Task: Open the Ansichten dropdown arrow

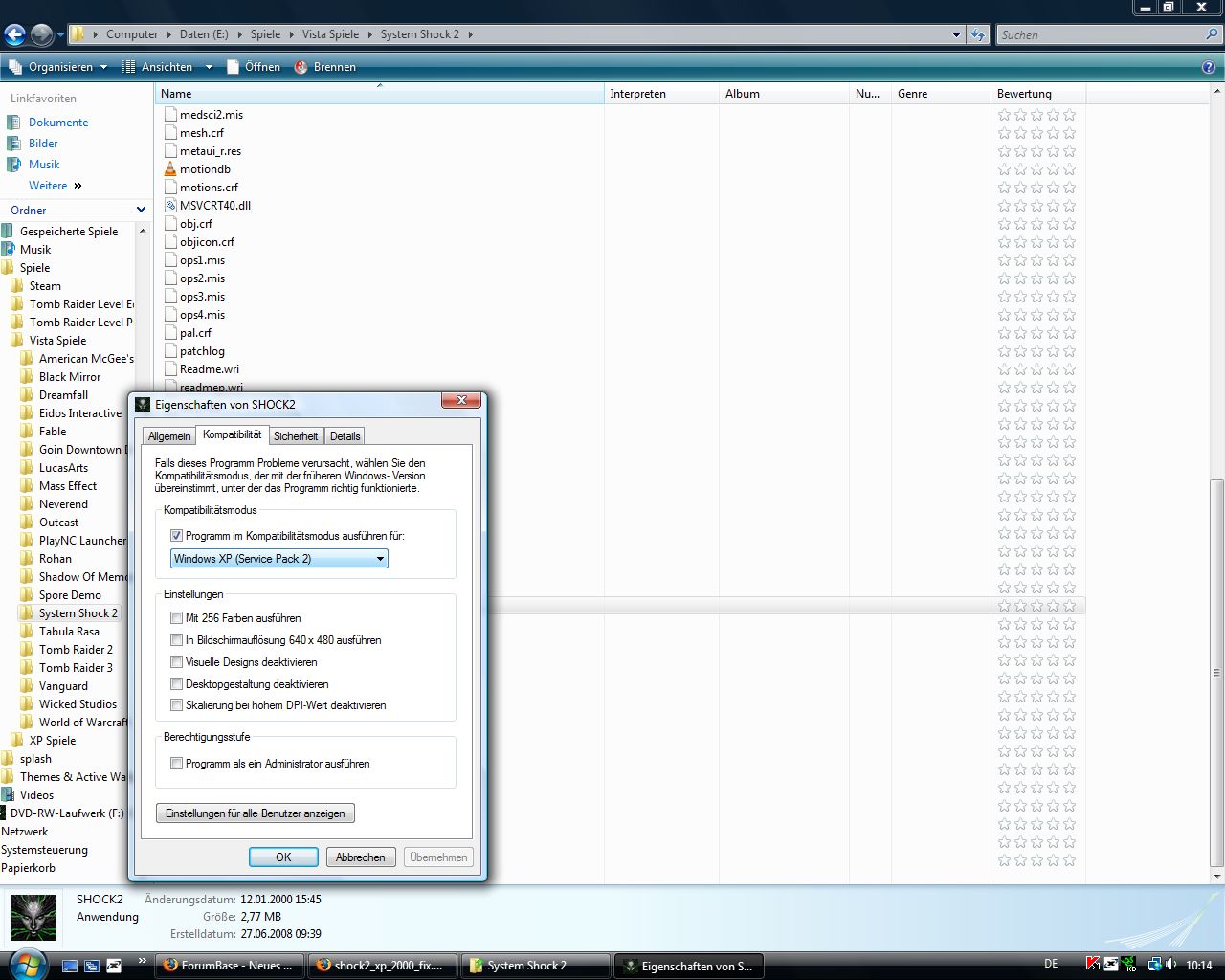Action: (x=209, y=67)
